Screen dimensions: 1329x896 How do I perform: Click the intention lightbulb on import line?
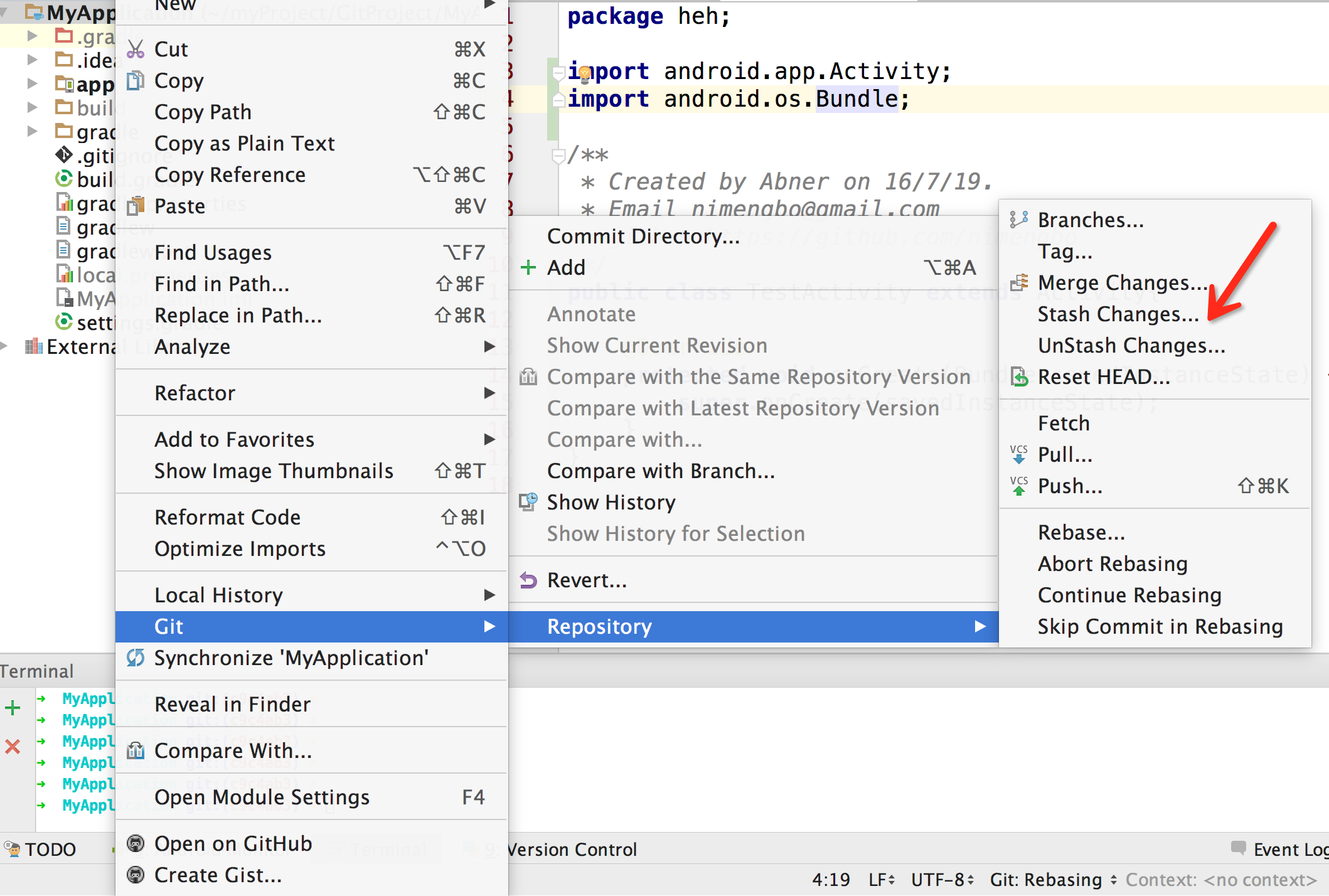coord(584,75)
